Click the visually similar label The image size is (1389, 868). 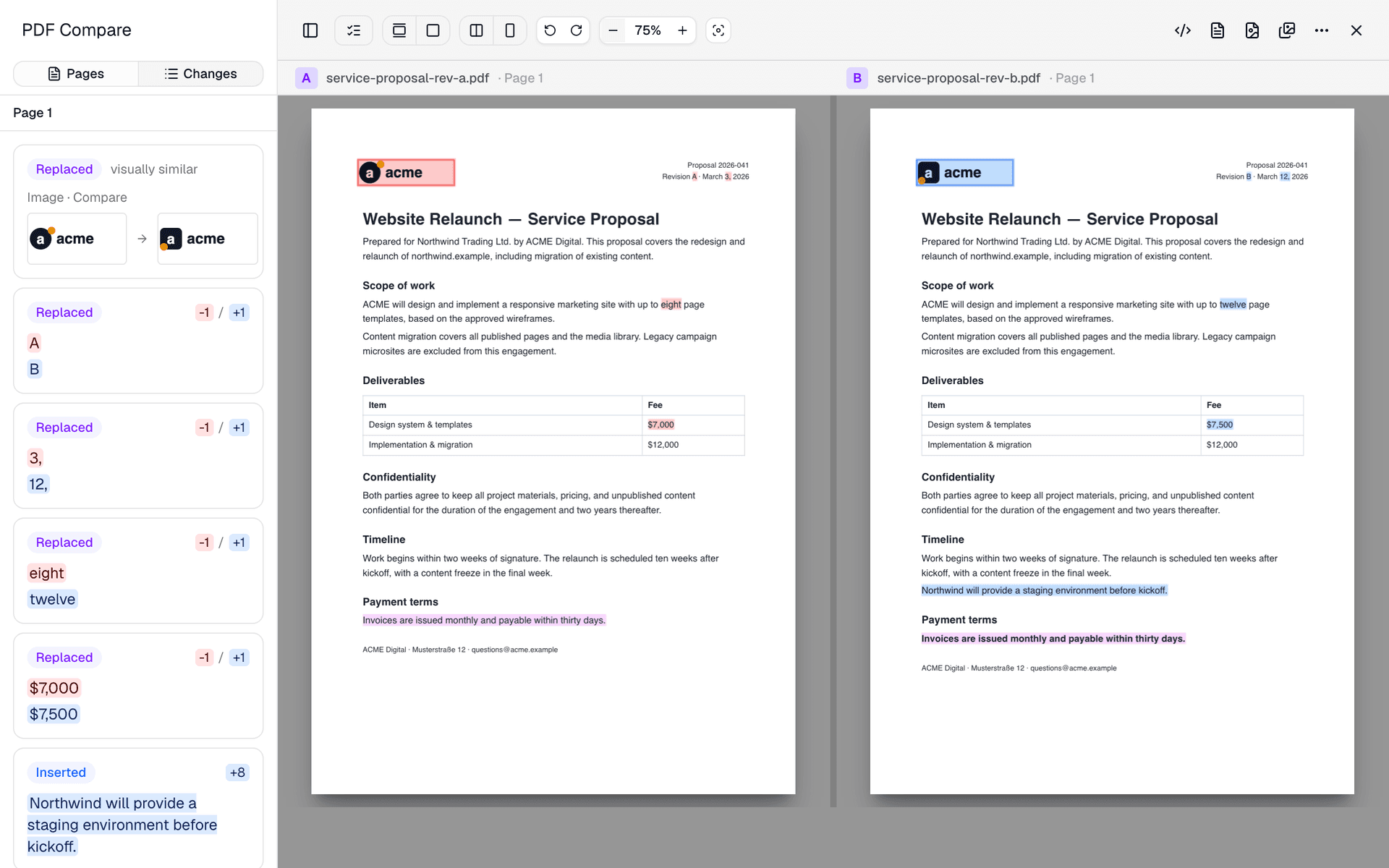pyautogui.click(x=153, y=169)
